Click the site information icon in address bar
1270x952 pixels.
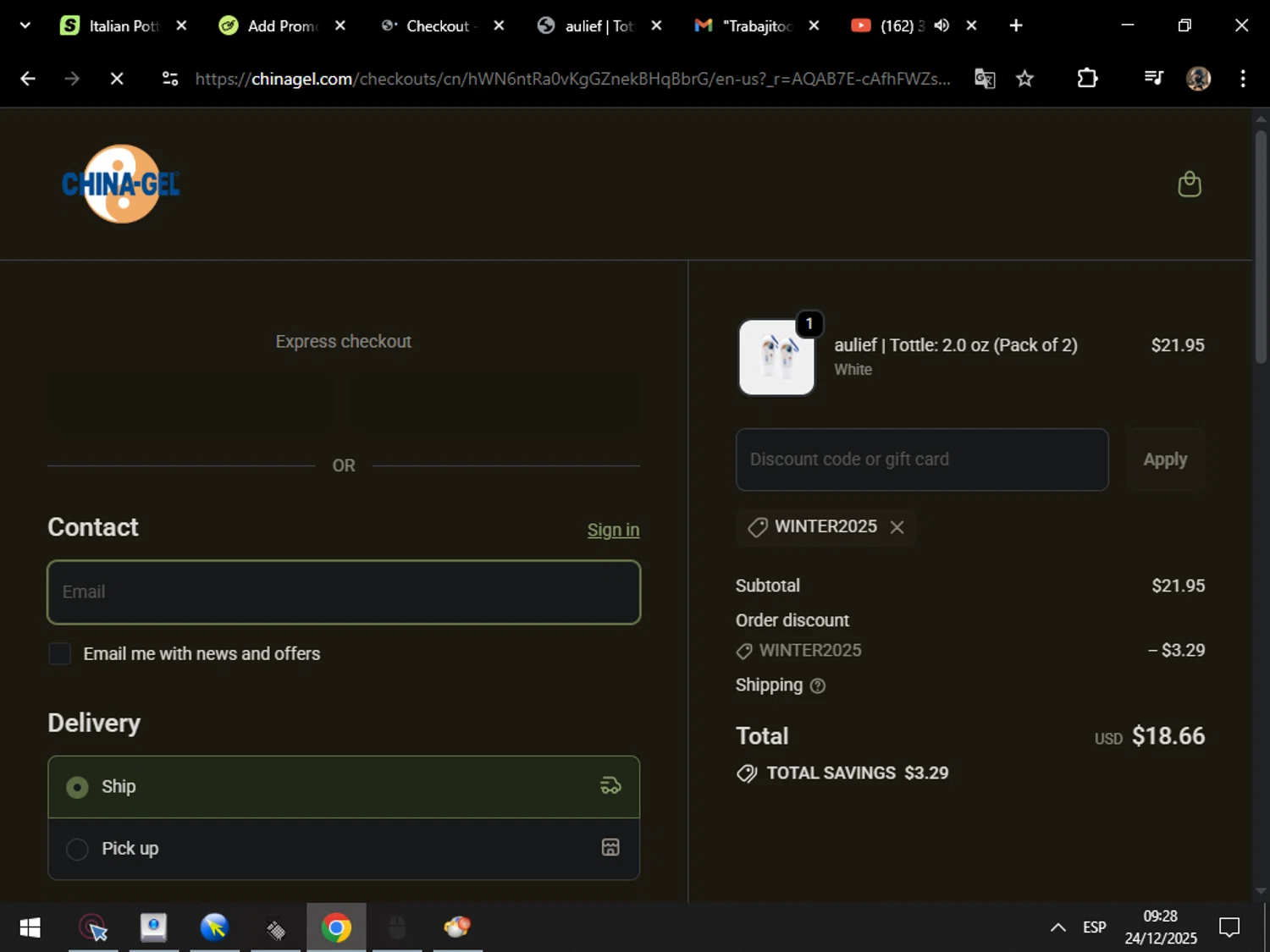point(169,79)
